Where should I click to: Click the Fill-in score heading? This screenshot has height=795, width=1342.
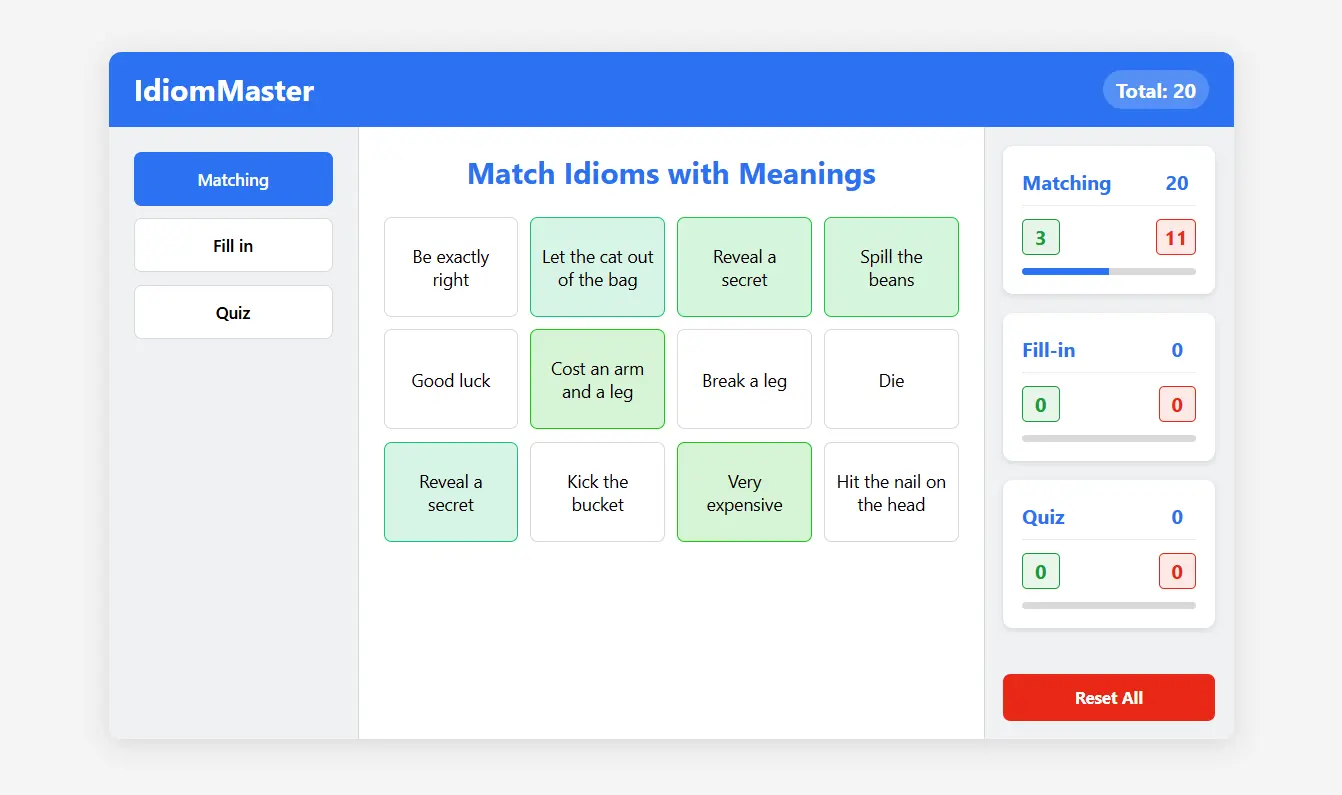click(x=1049, y=350)
